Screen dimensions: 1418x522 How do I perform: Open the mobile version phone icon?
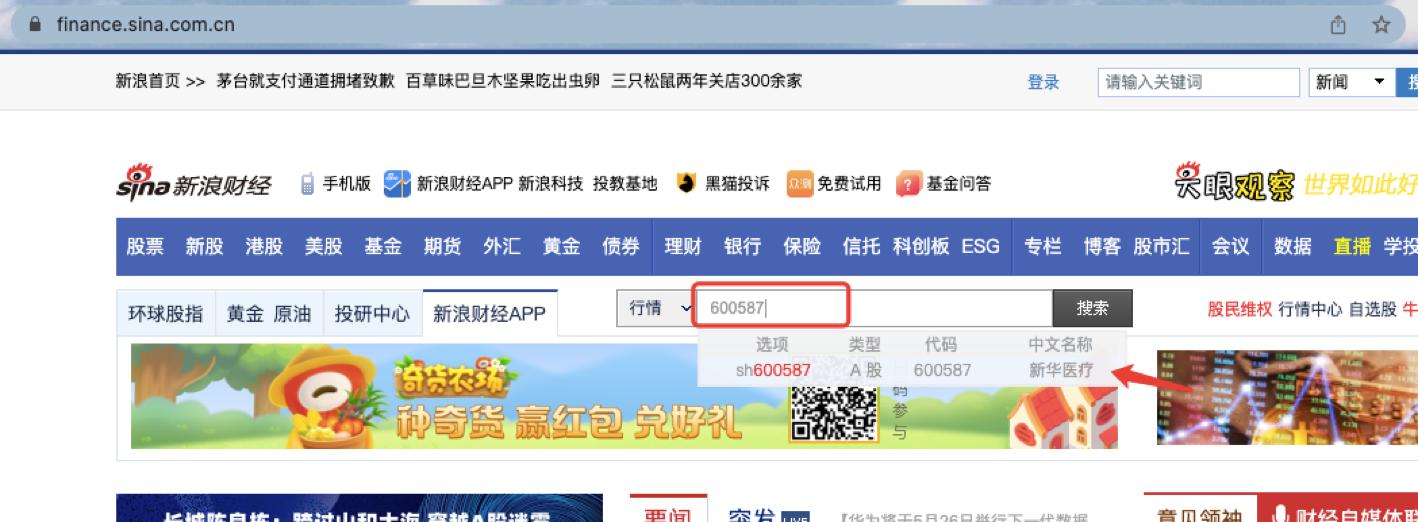(308, 184)
